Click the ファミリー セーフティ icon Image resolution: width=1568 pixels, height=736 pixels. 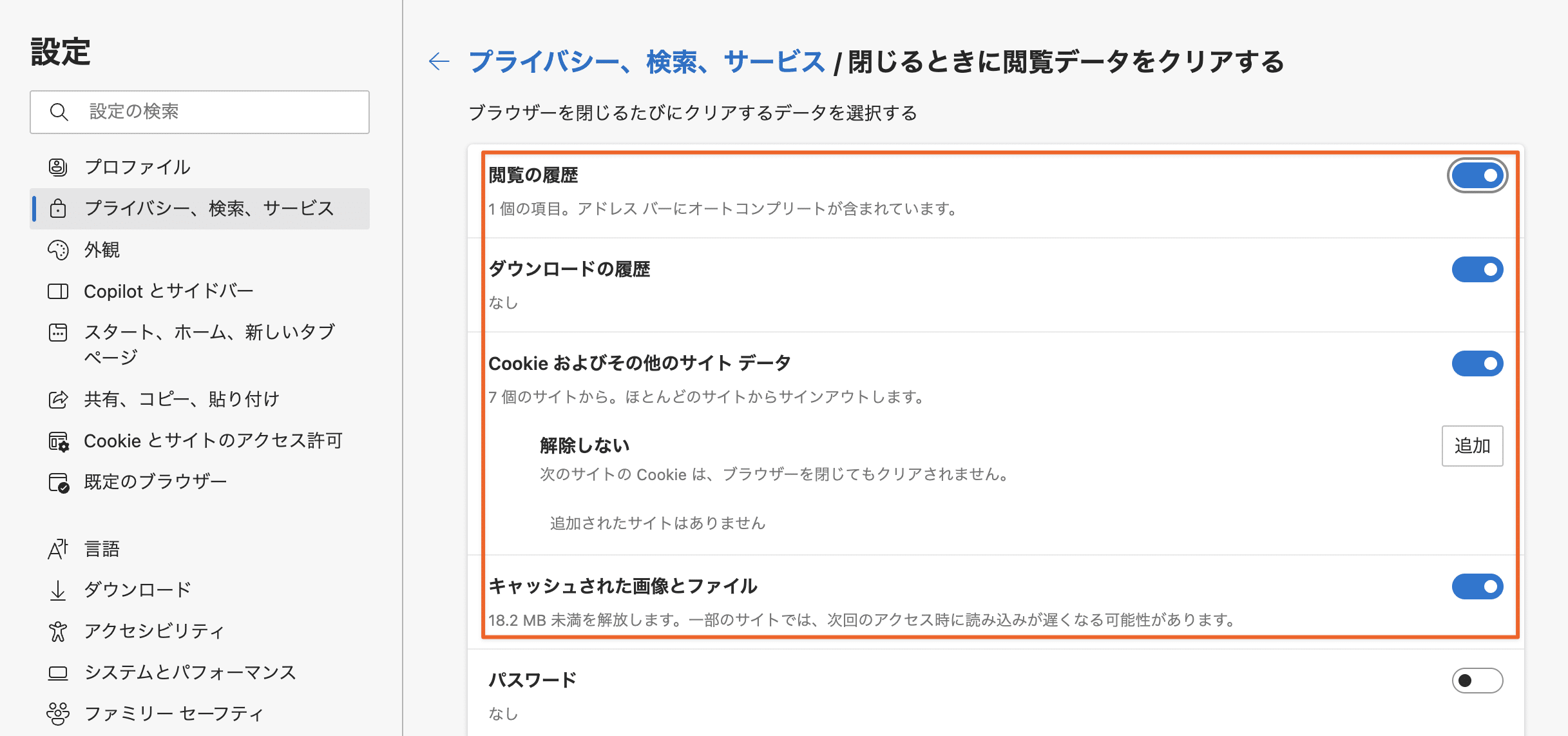pyautogui.click(x=59, y=713)
